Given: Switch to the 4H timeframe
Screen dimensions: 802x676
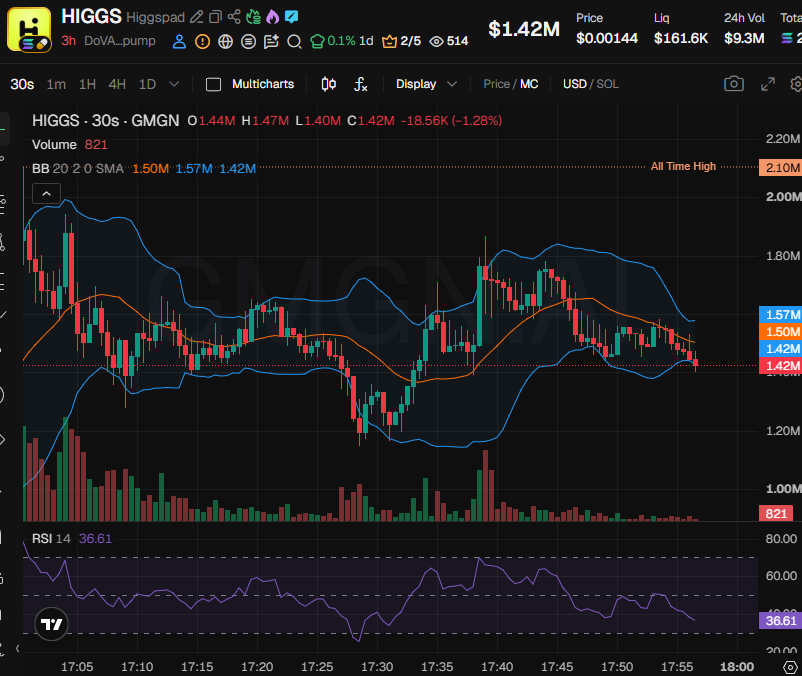Looking at the screenshot, I should pos(117,84).
